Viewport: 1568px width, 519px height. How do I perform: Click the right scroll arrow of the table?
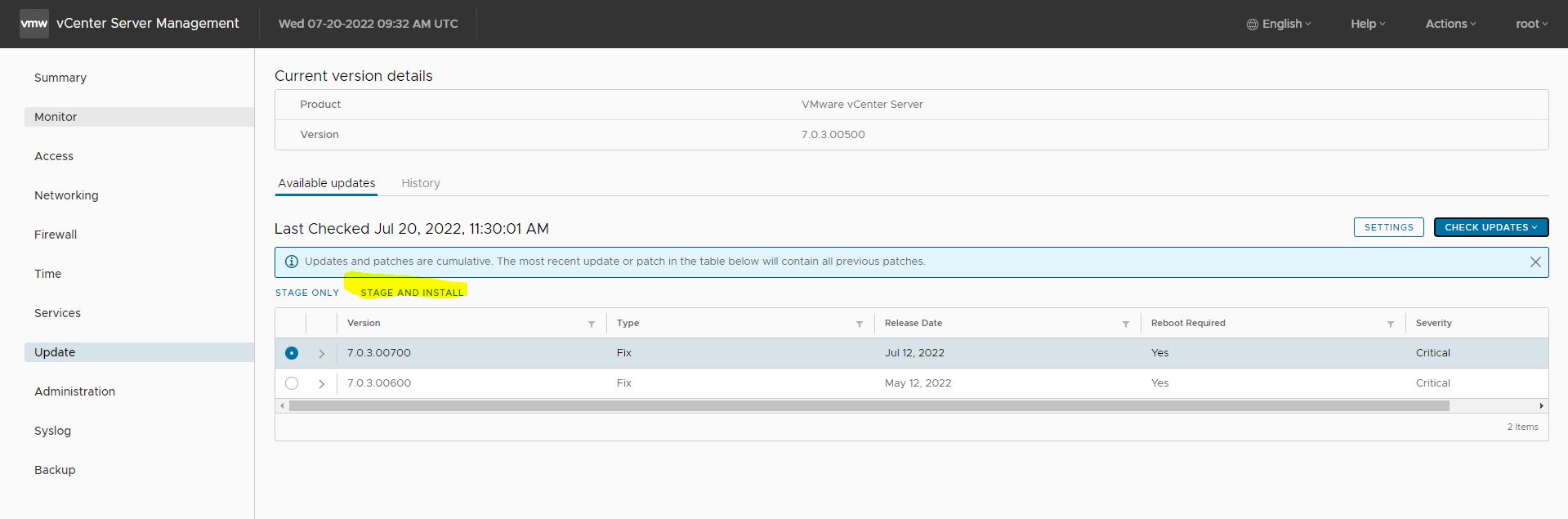coord(1541,406)
